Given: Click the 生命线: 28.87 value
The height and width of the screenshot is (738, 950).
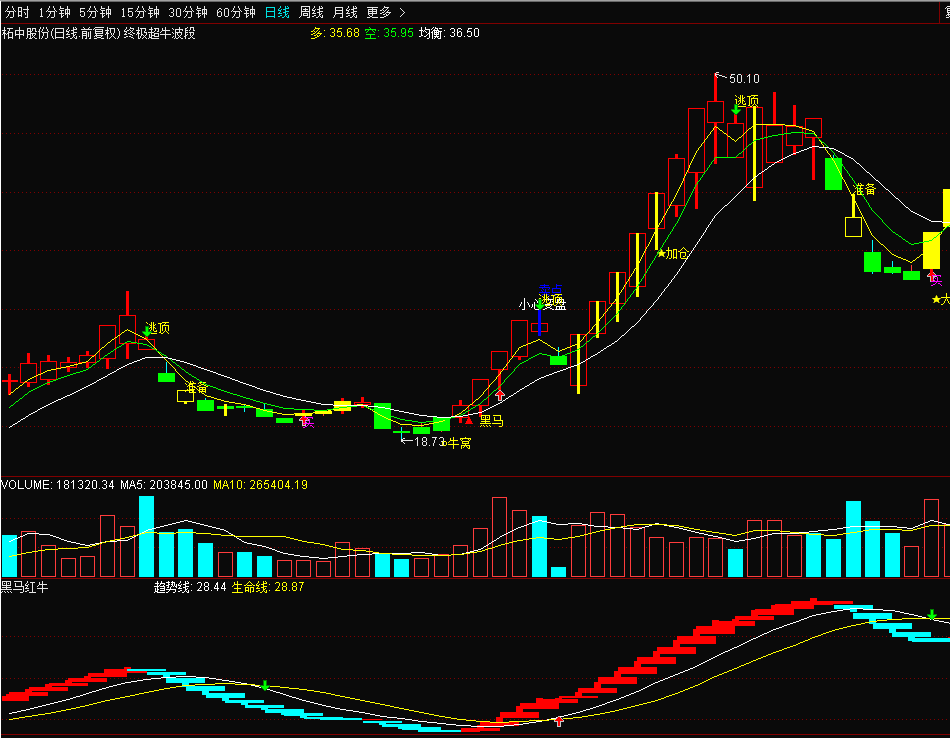Looking at the screenshot, I should pyautogui.click(x=268, y=587).
